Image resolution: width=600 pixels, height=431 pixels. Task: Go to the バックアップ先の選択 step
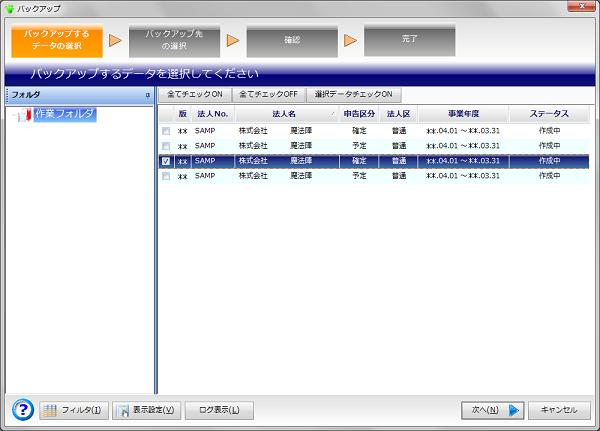pyautogui.click(x=174, y=40)
